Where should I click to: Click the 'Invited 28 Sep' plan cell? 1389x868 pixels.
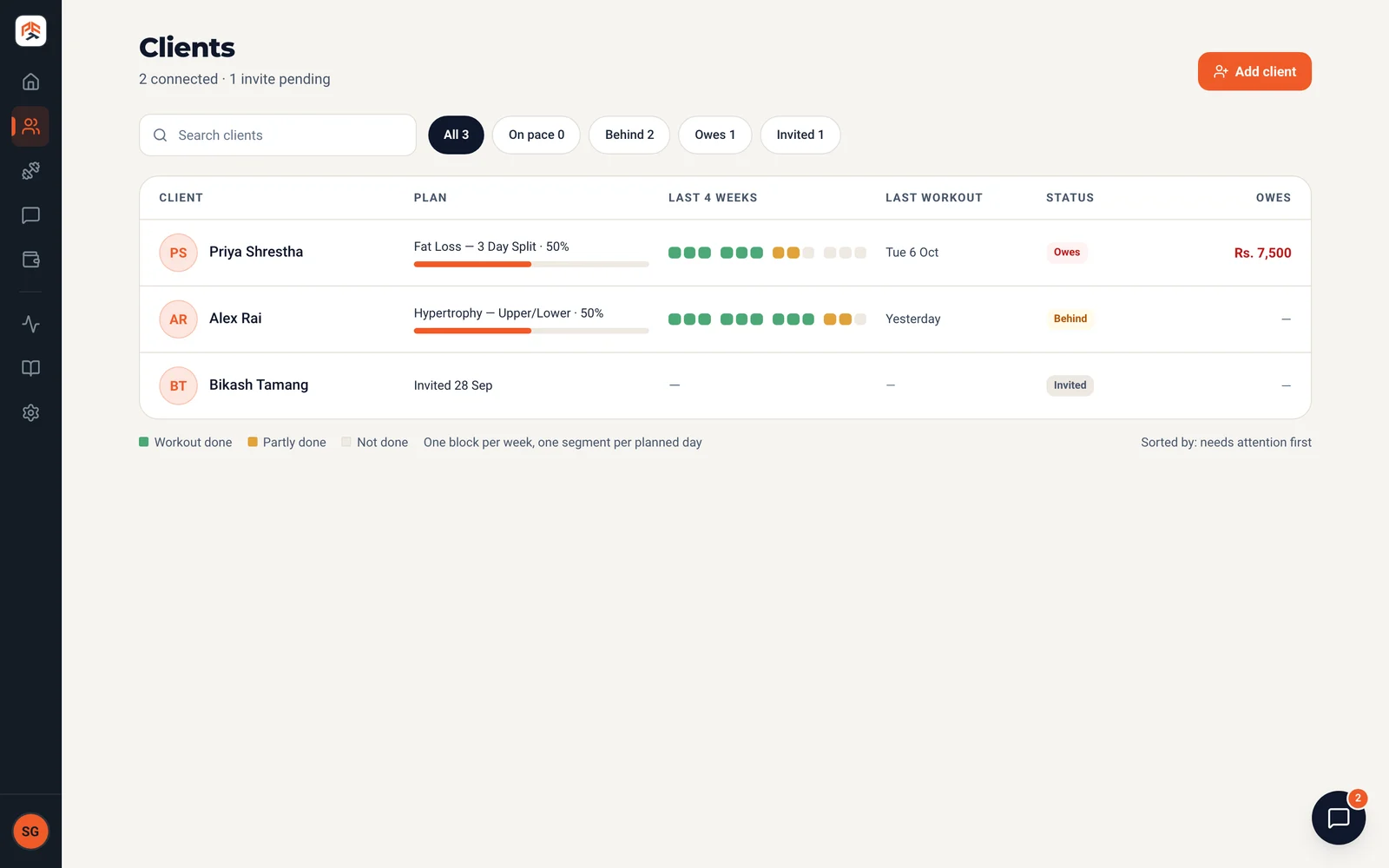[x=453, y=385]
